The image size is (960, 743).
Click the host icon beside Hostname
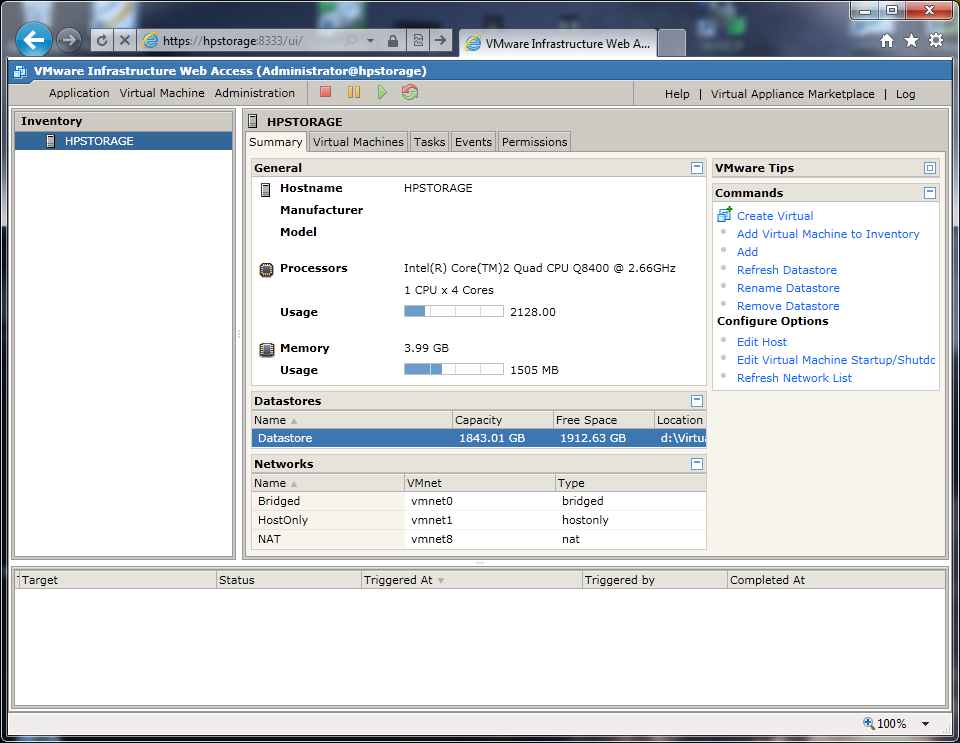pos(266,190)
